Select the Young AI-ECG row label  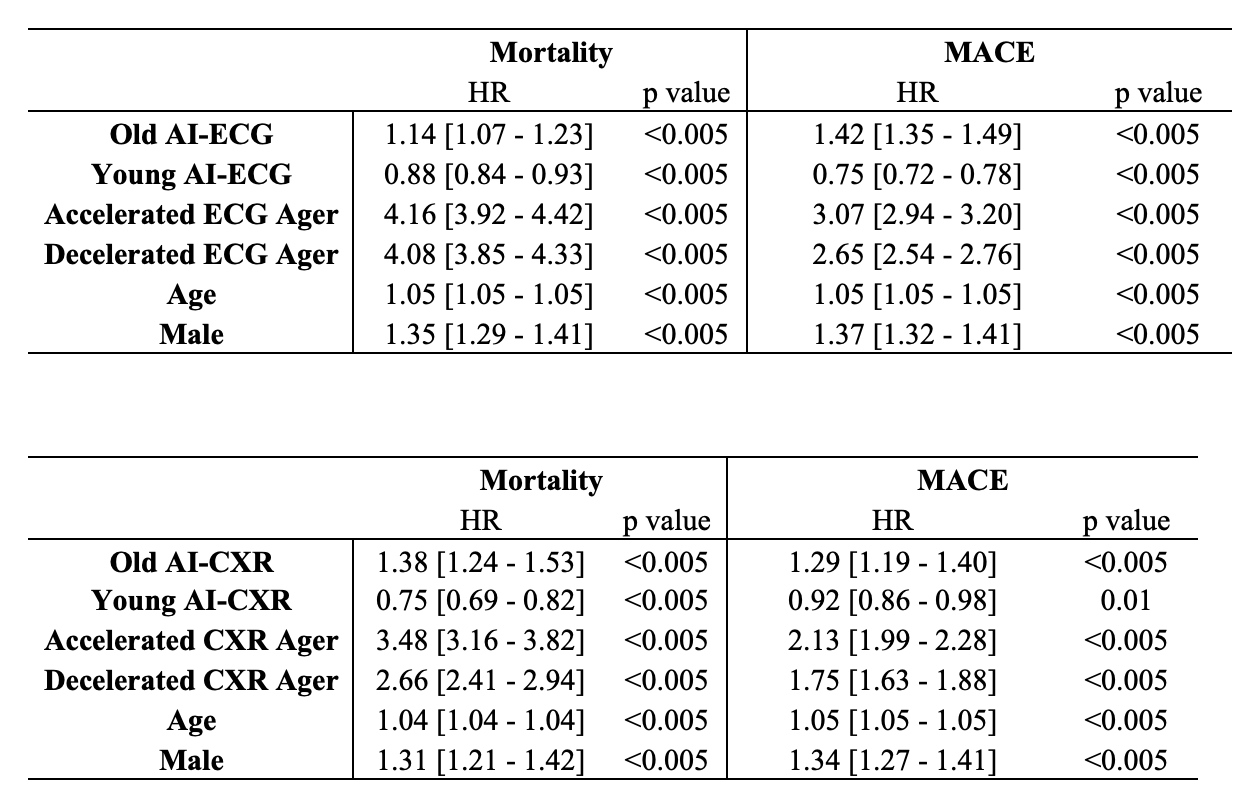[x=191, y=174]
